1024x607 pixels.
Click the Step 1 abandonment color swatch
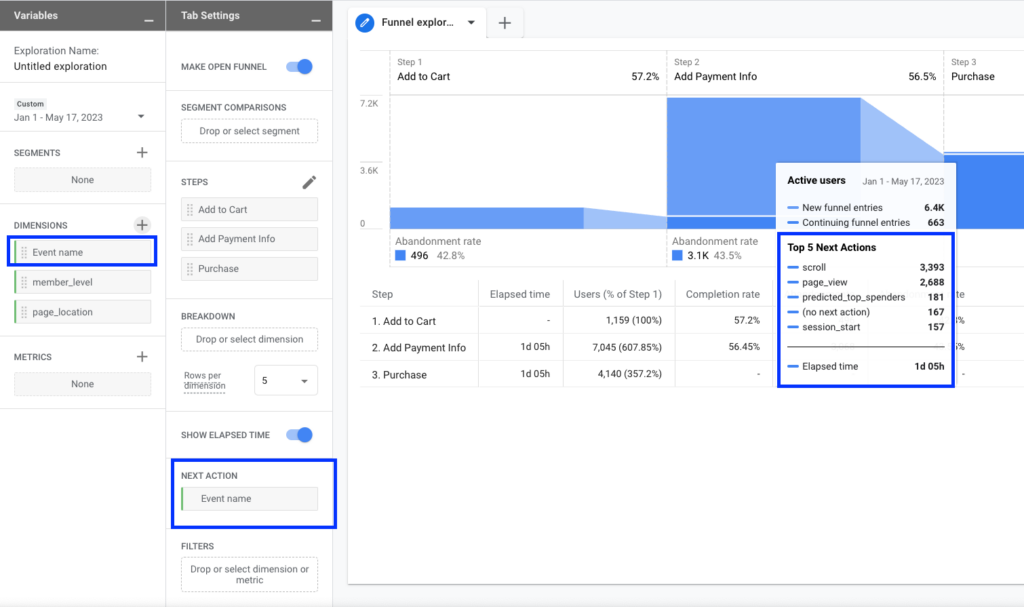click(400, 255)
